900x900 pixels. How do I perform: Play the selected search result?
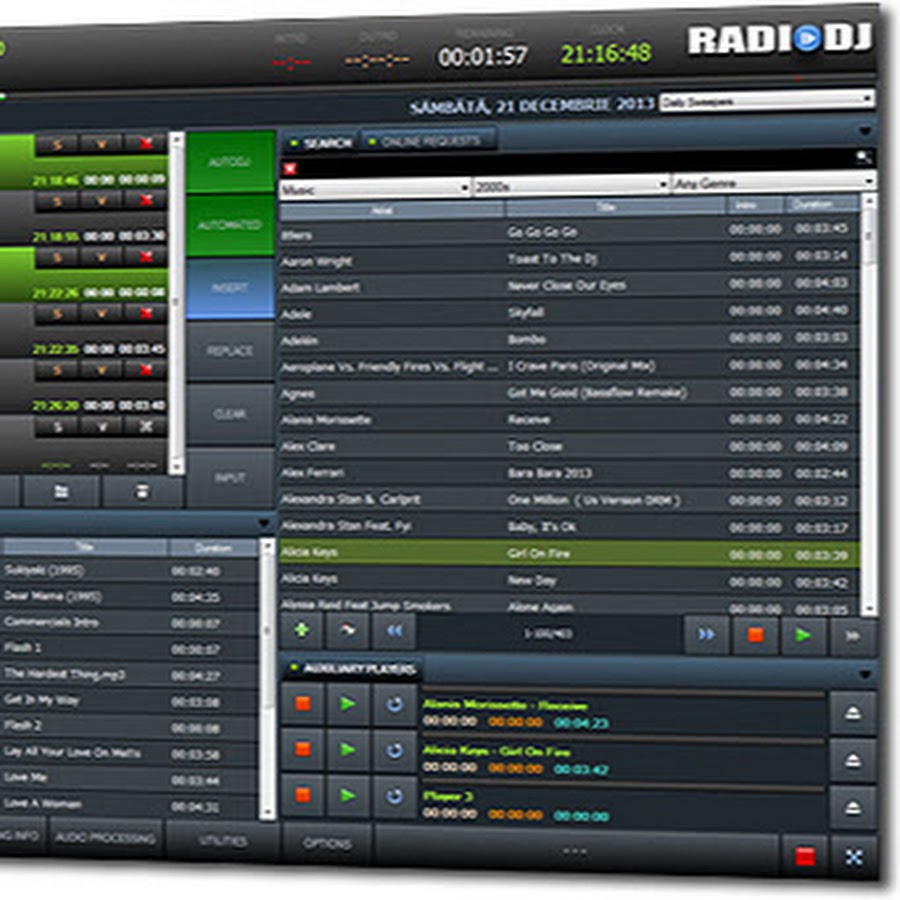pos(803,635)
